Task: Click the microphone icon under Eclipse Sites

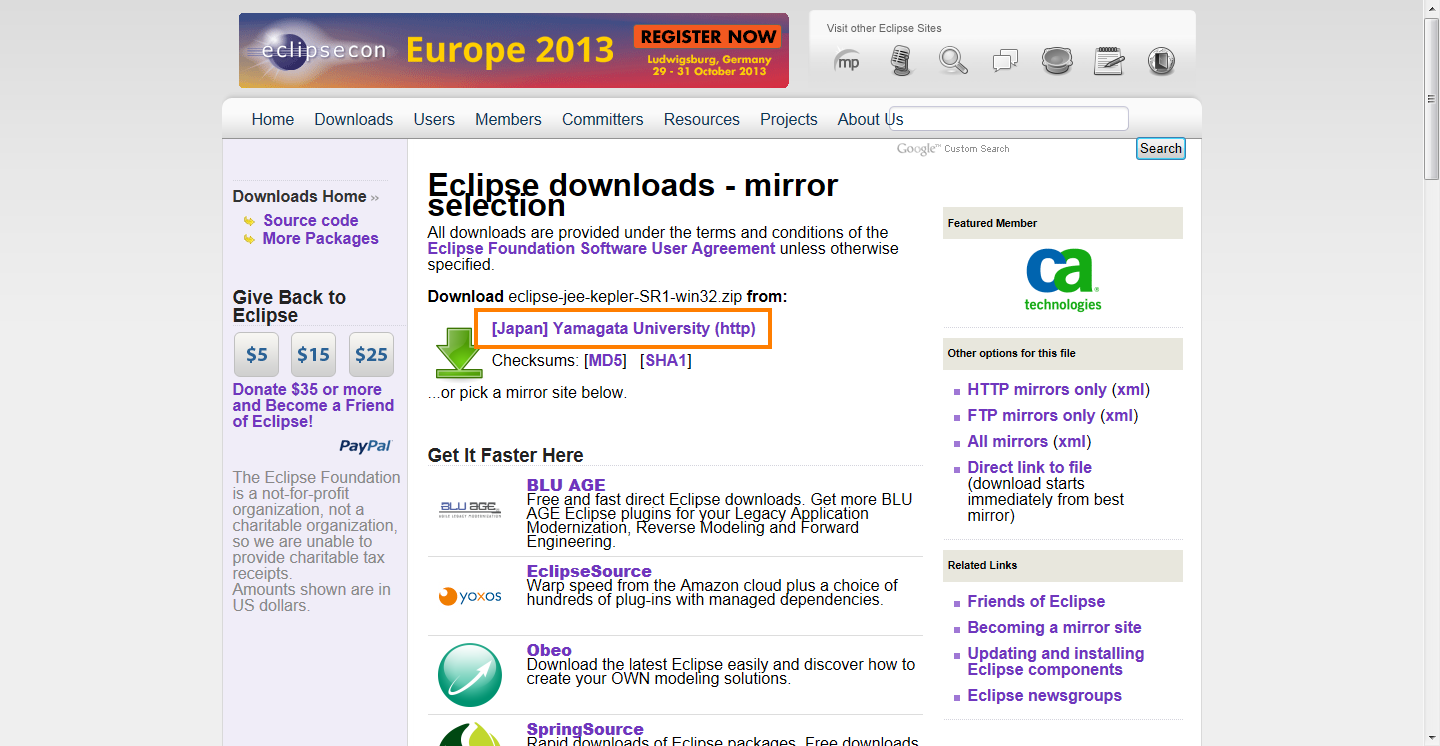Action: (902, 60)
